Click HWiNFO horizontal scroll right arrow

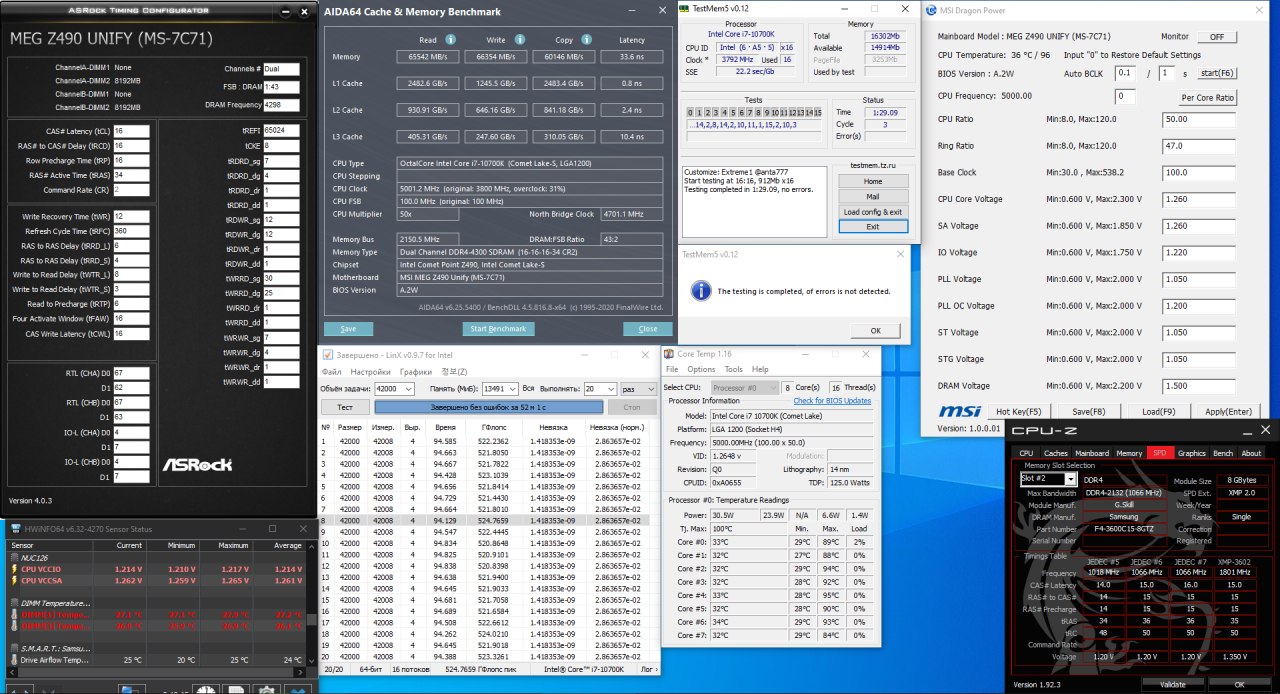[301, 673]
